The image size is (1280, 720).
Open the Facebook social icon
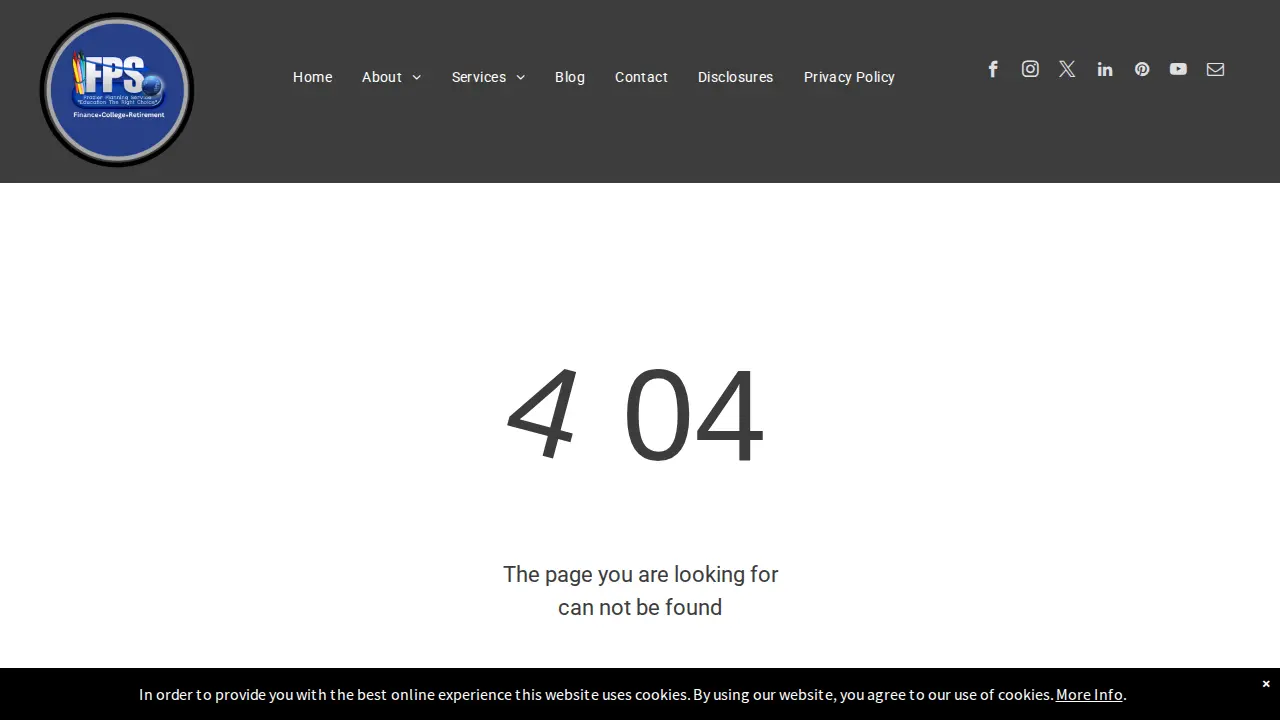click(x=993, y=69)
